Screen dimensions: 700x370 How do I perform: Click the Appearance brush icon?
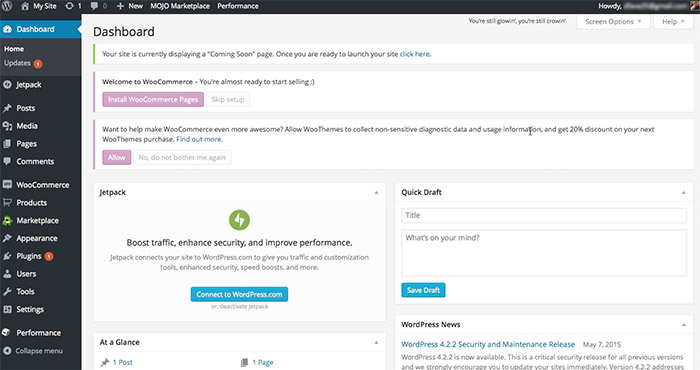click(7, 238)
